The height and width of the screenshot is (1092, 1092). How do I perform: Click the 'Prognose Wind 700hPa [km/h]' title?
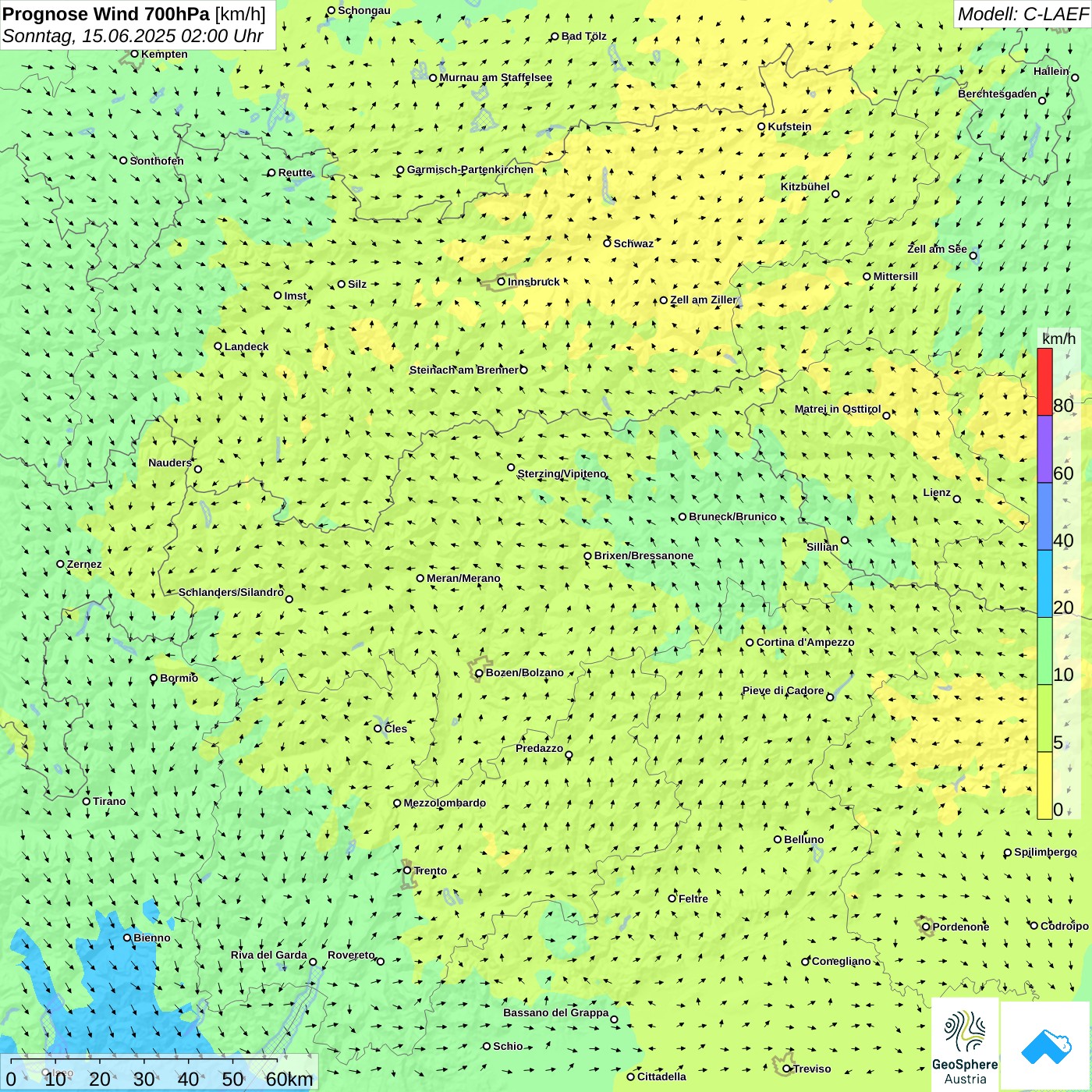(x=134, y=14)
